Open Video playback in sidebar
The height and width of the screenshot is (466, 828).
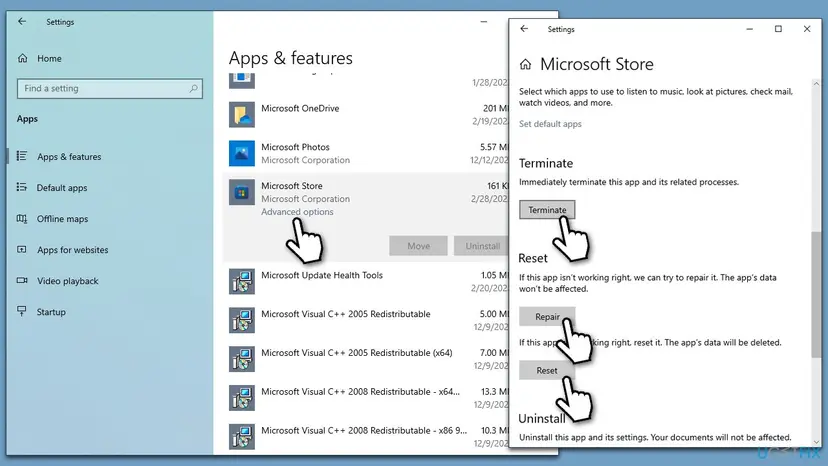[x=68, y=281]
